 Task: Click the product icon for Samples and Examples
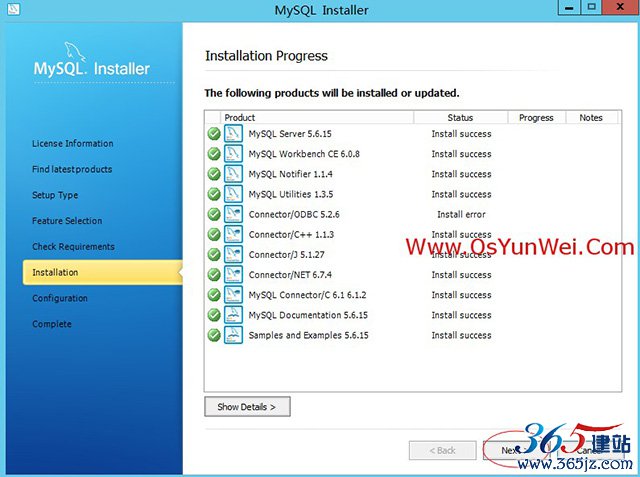pos(233,335)
